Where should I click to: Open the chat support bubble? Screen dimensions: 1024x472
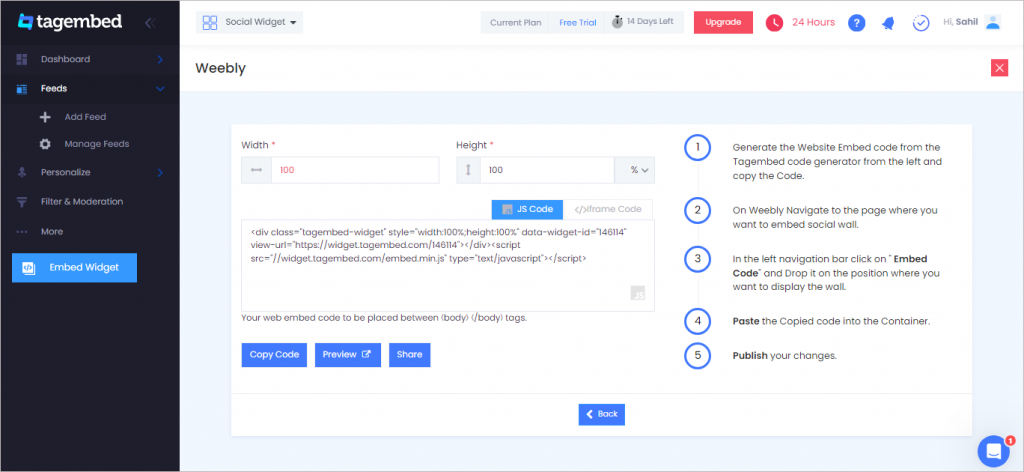994,450
